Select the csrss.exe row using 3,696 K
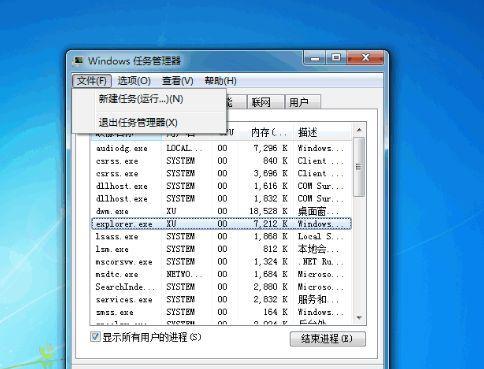 click(221, 173)
